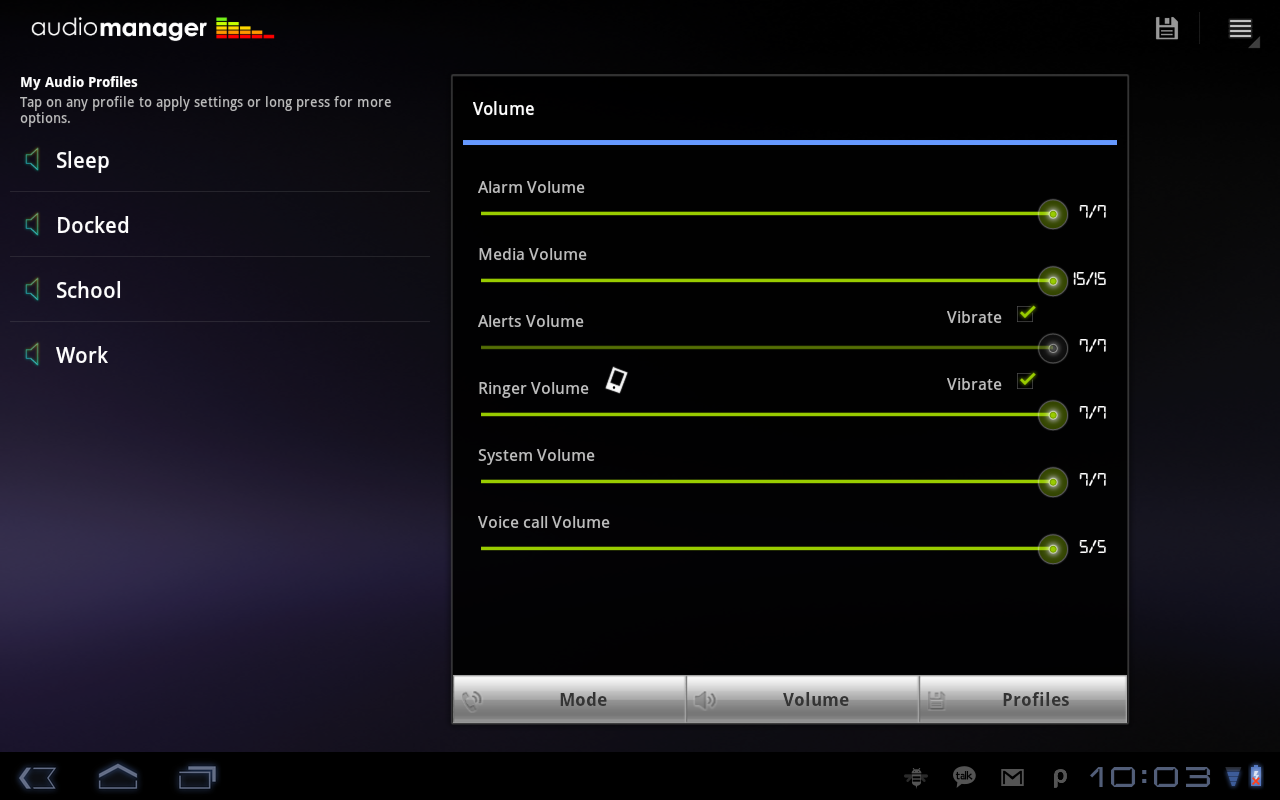Tap the vibrating phone icon near Ringer Volume
The image size is (1280, 800).
(x=617, y=380)
